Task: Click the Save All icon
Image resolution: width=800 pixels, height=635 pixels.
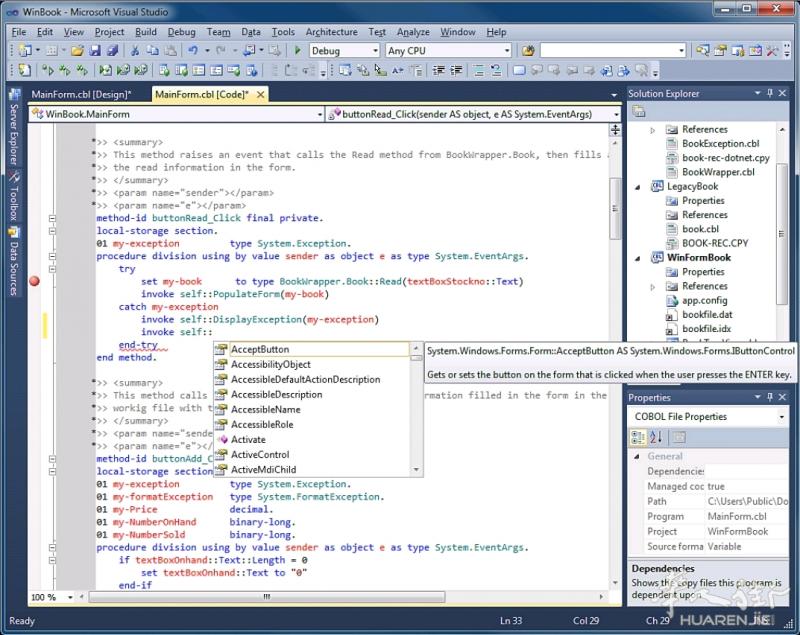Action: coord(112,50)
